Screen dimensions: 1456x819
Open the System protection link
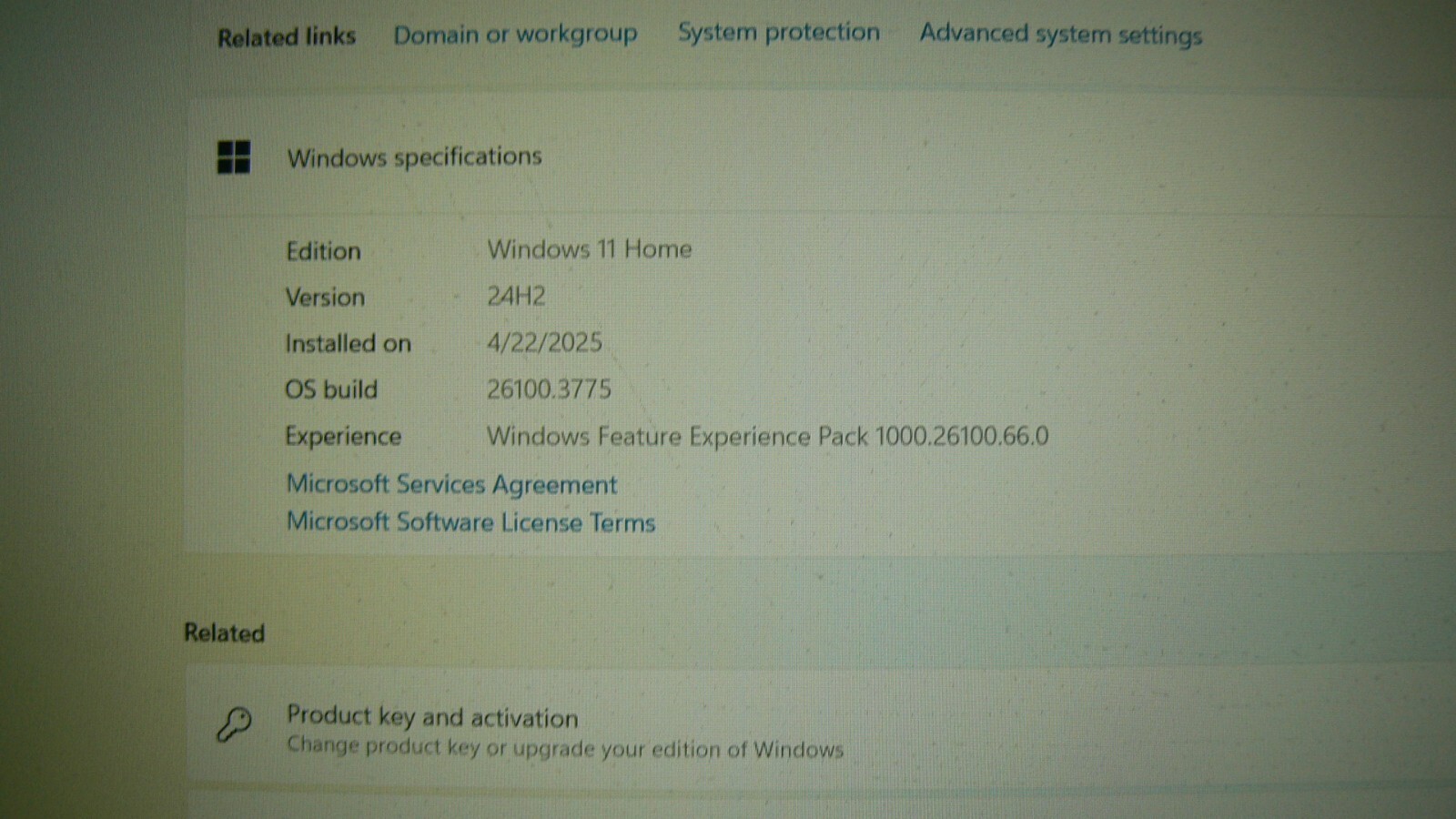(x=779, y=33)
